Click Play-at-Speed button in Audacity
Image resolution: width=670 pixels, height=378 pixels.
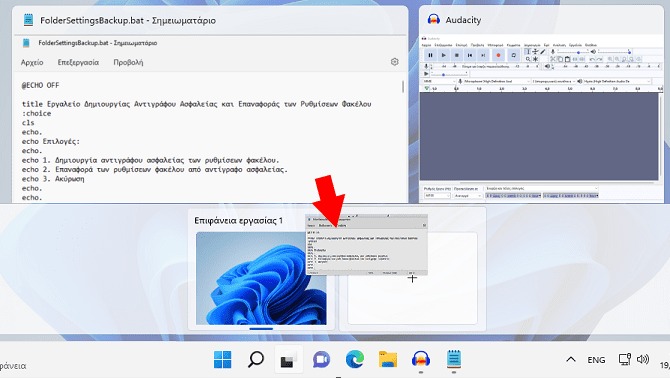[426, 74]
